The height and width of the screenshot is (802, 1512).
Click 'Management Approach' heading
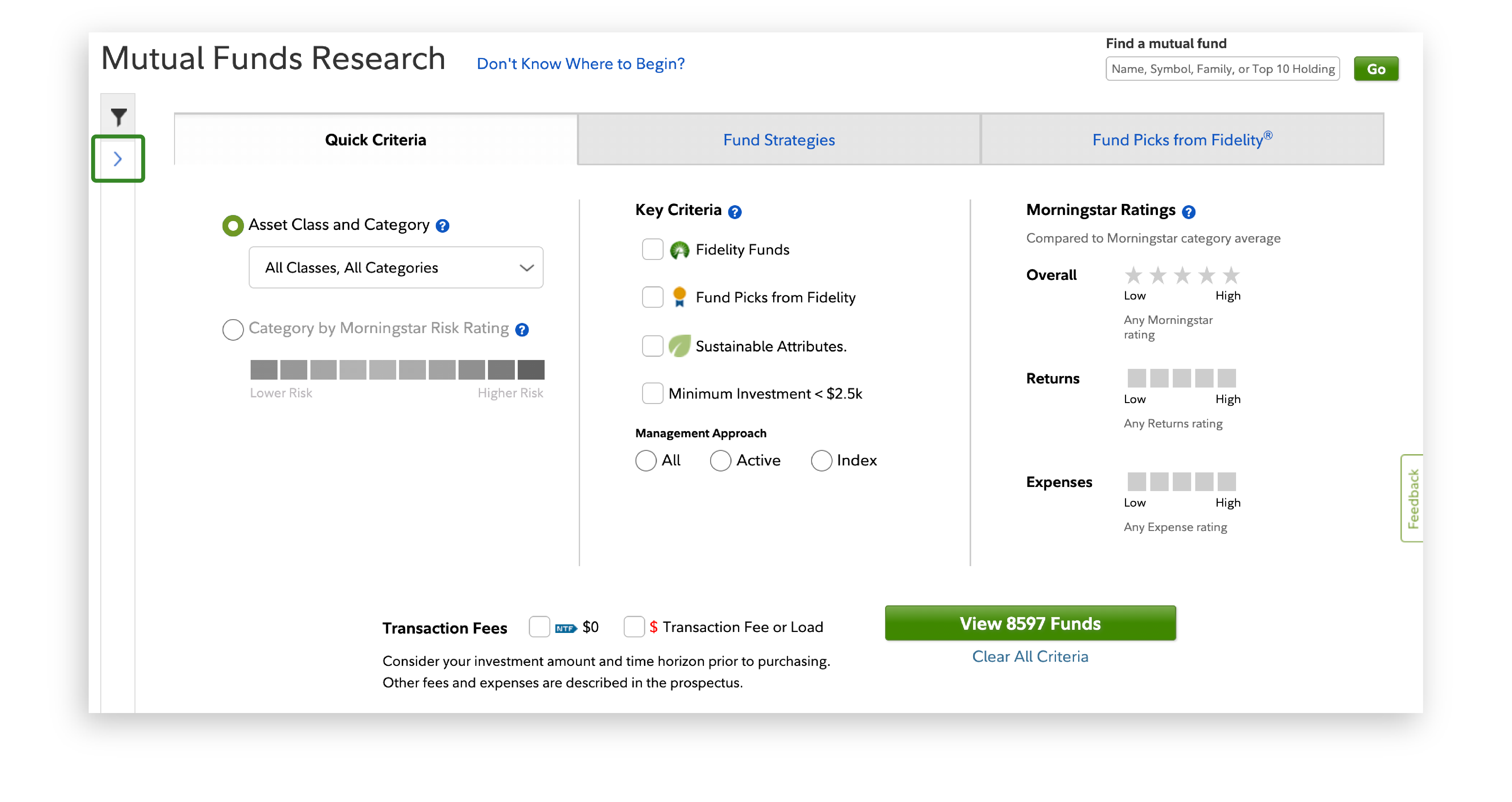[x=700, y=433]
